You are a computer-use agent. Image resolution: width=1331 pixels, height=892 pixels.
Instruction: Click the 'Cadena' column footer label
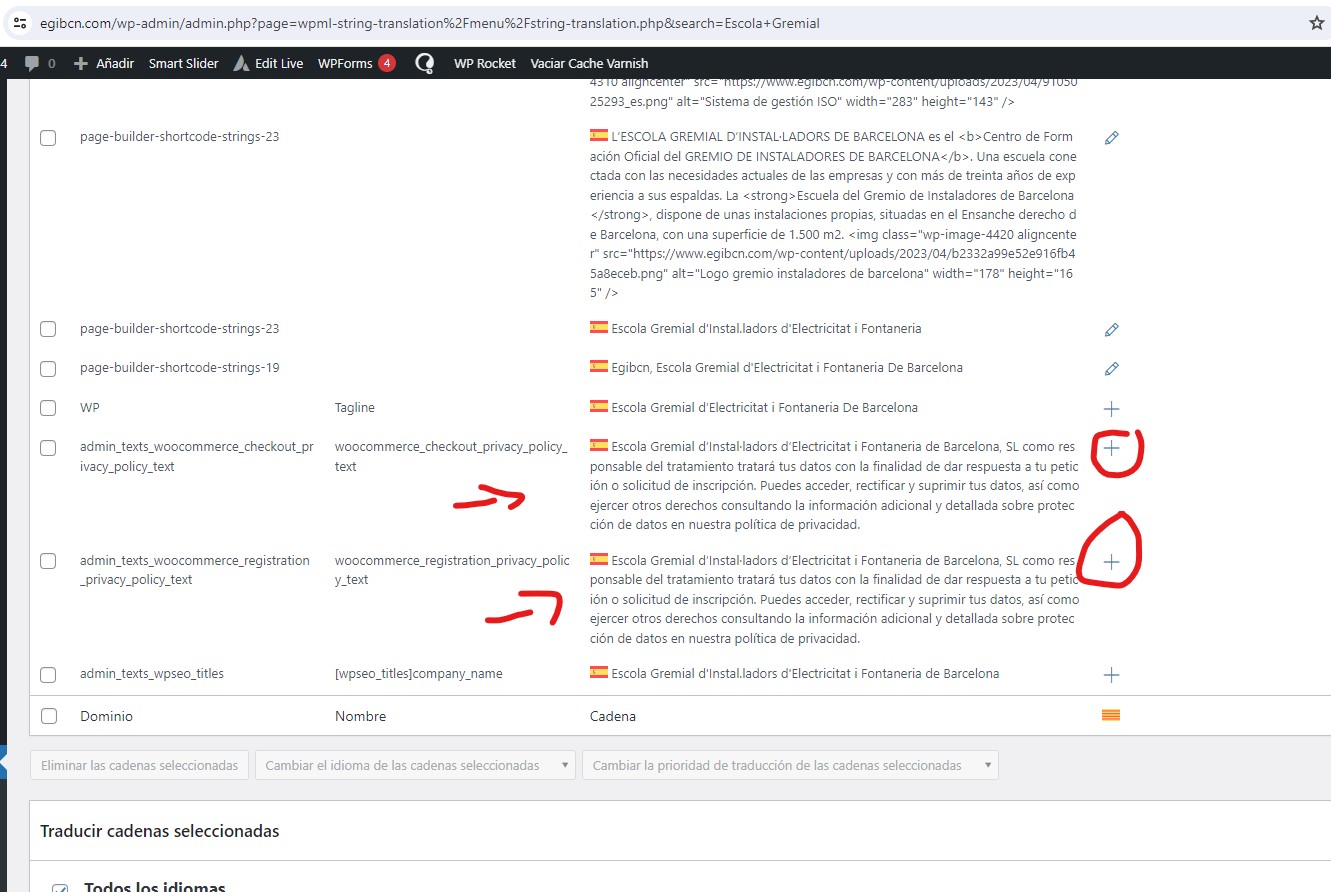point(613,716)
